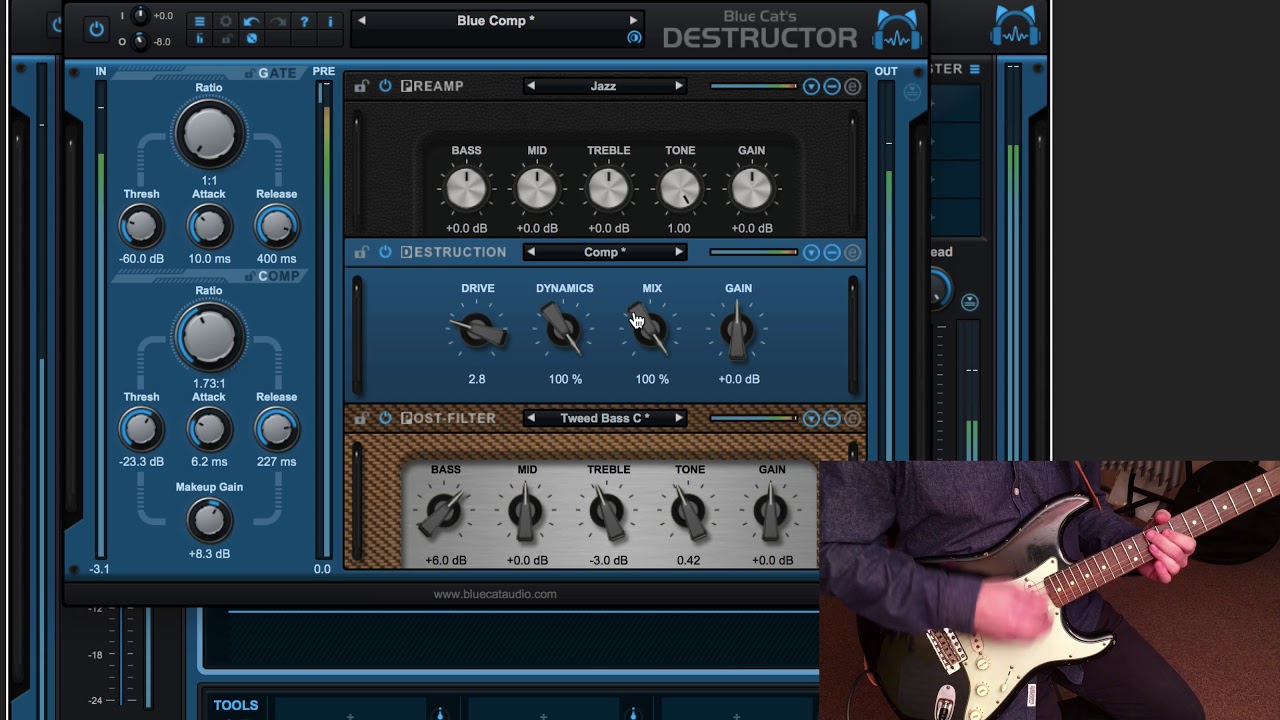Click the icon right of OUT meter top
This screenshot has height=720, width=1280.
pos(912,92)
